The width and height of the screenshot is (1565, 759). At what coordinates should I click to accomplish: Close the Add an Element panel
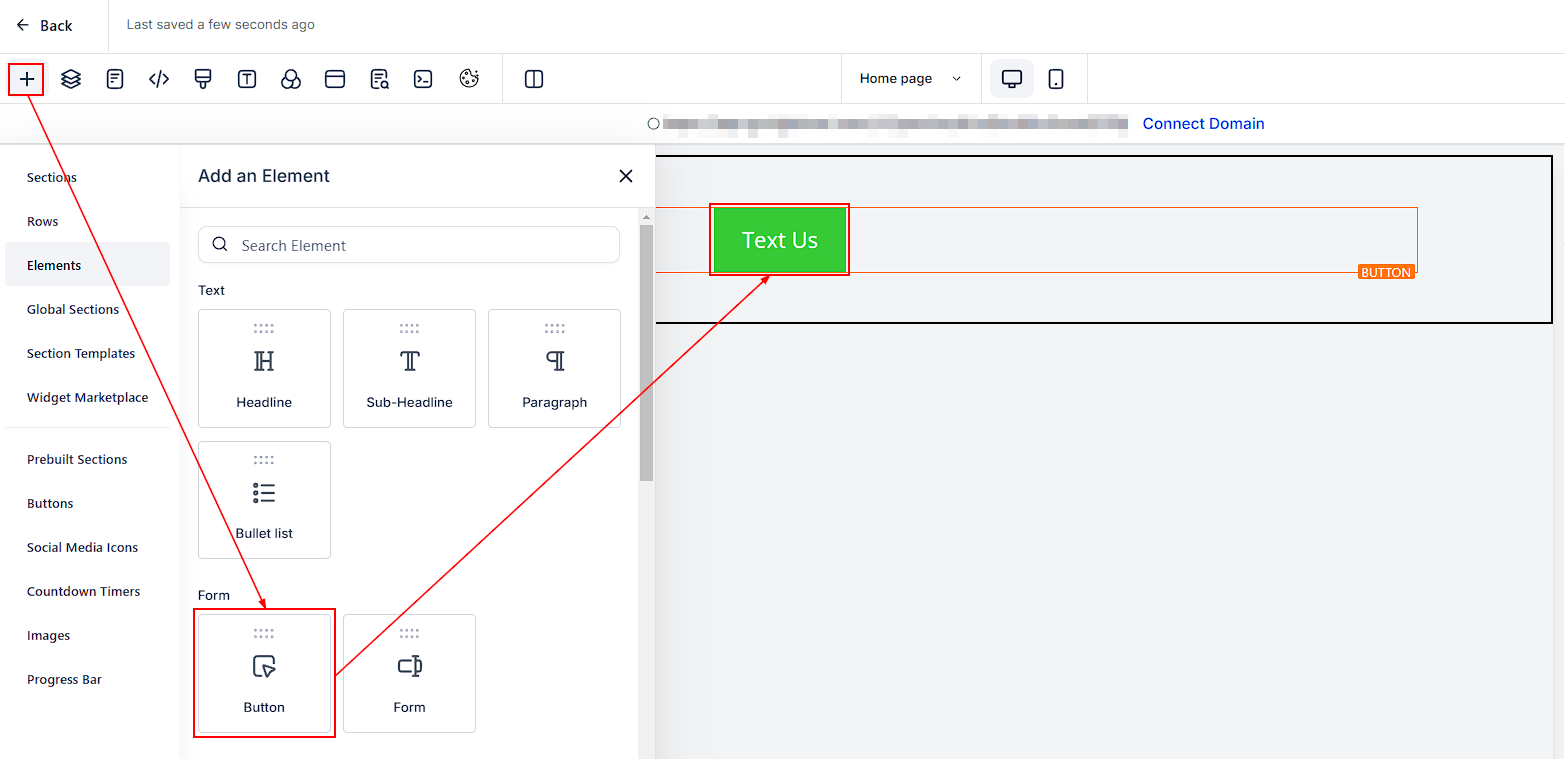(x=626, y=176)
